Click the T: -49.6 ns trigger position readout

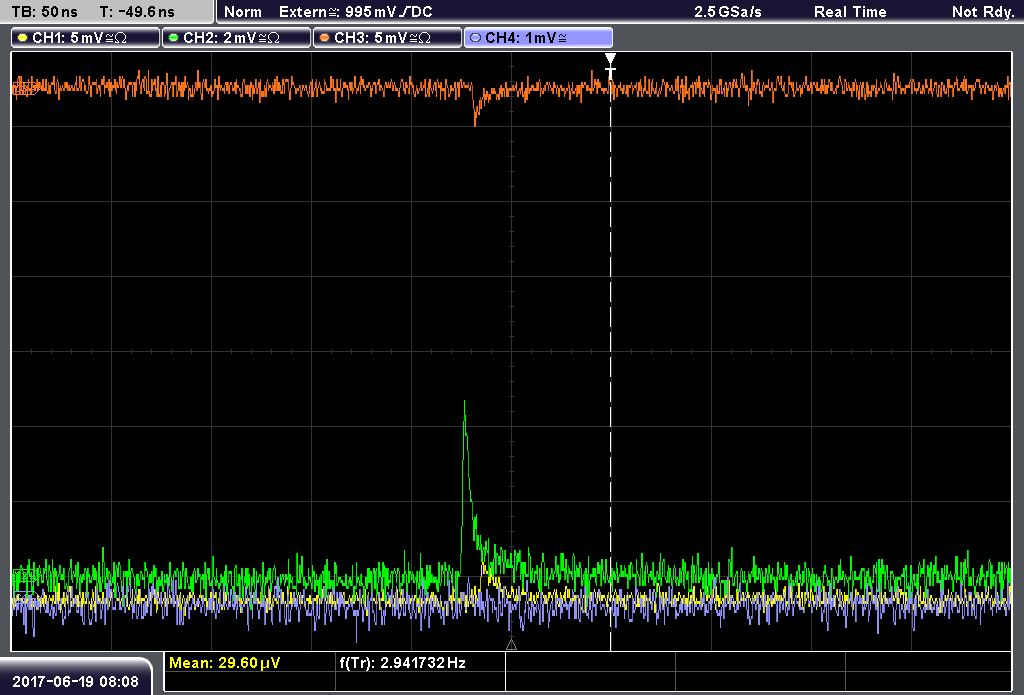pos(137,12)
